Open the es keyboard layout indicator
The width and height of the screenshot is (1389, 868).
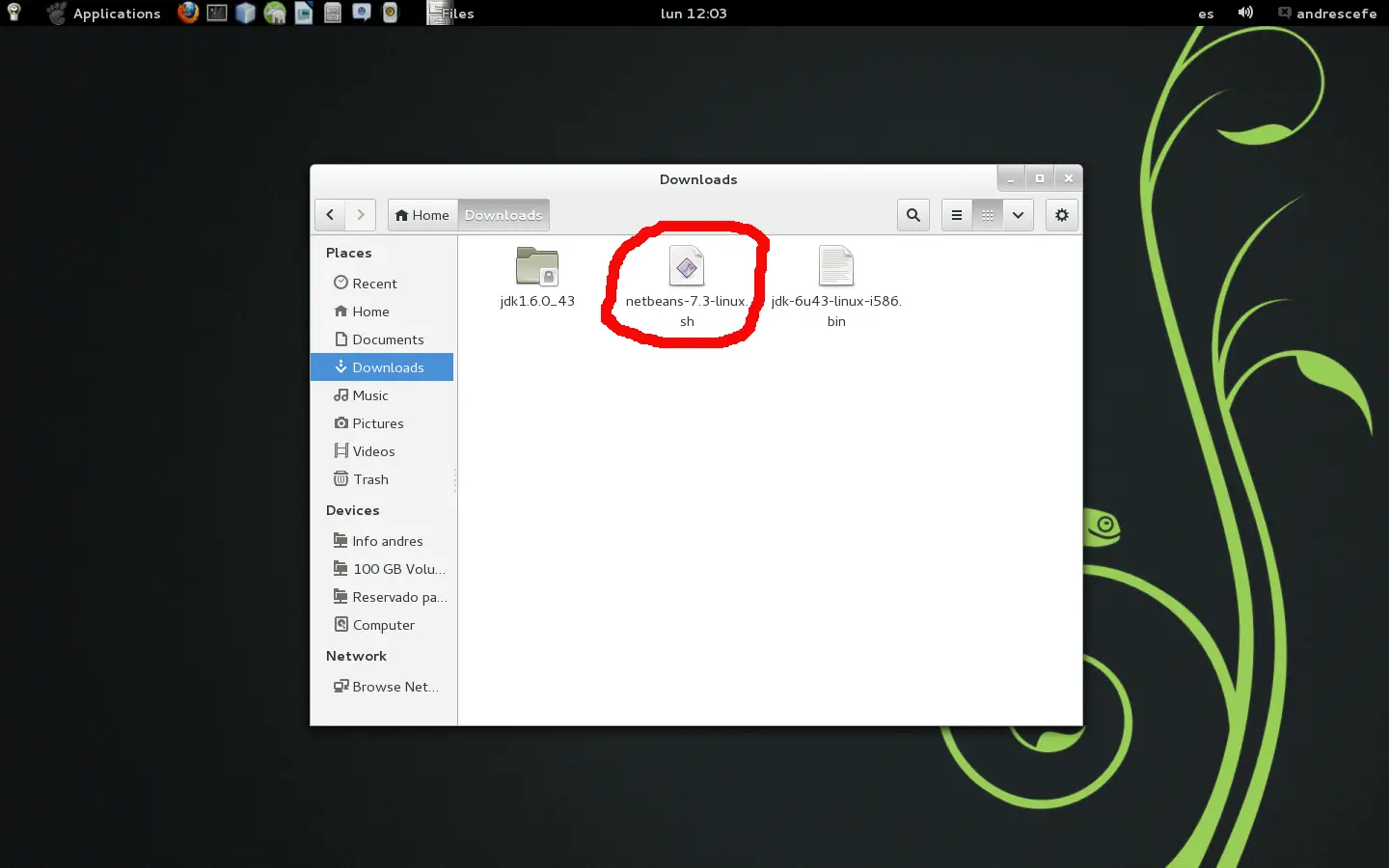tap(1206, 14)
